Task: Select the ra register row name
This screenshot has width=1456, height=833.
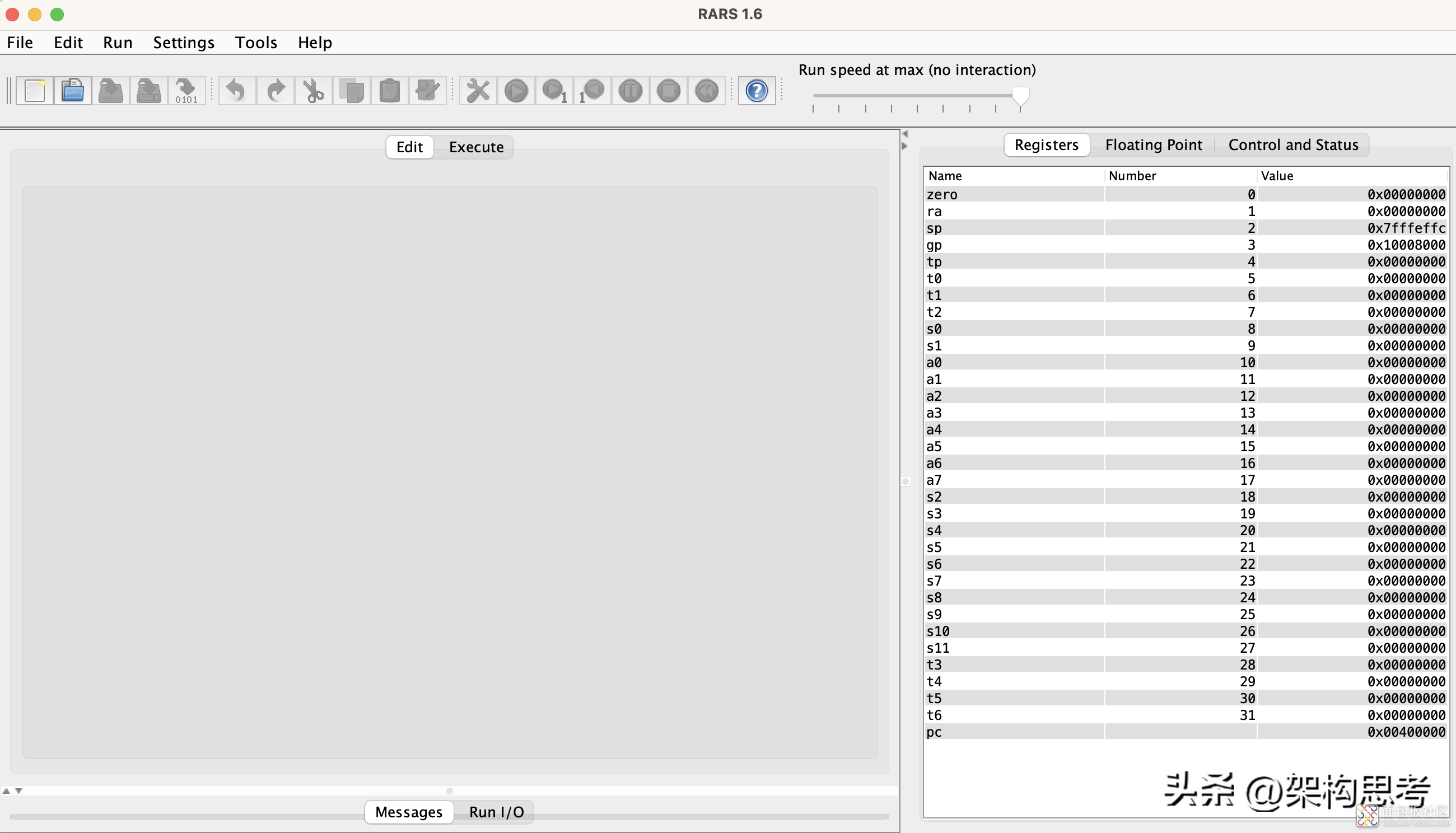Action: (x=1014, y=211)
